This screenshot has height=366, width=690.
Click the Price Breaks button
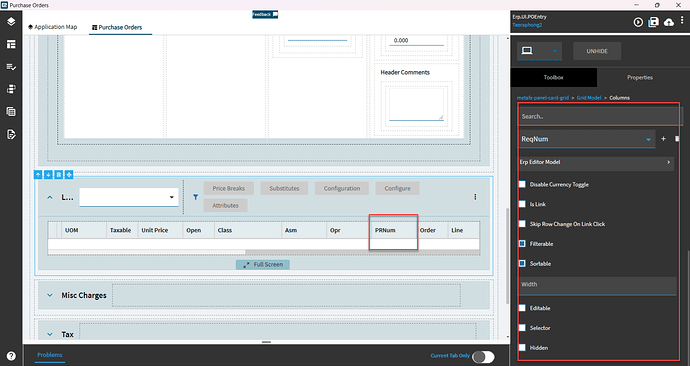click(x=229, y=188)
